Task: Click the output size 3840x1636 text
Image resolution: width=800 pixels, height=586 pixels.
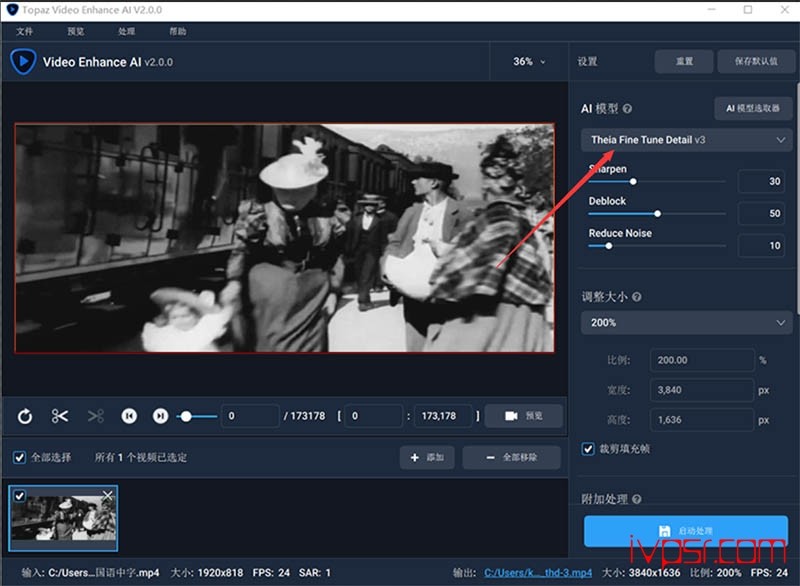Action: point(654,573)
